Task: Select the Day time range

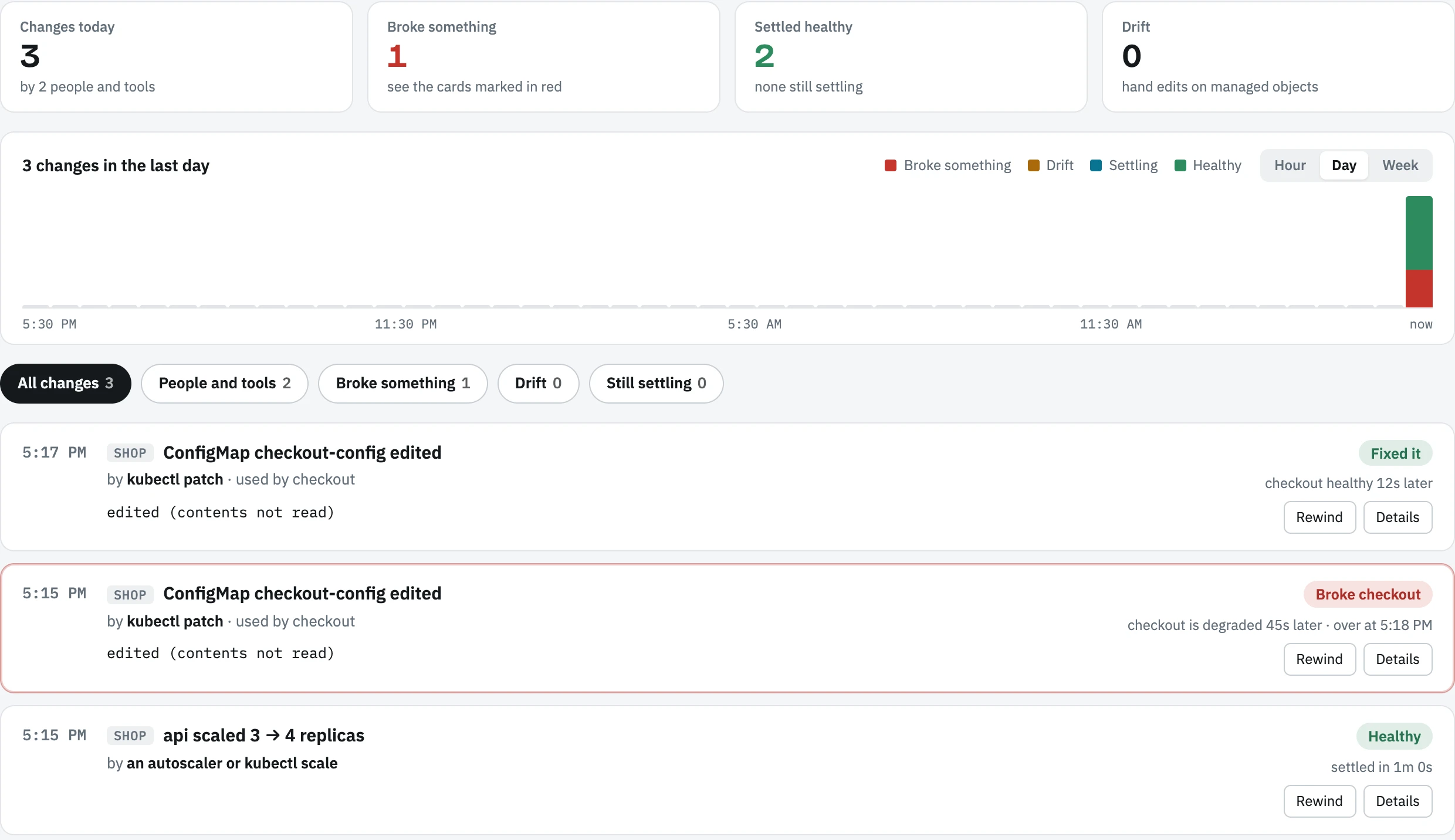Action: tap(1344, 165)
